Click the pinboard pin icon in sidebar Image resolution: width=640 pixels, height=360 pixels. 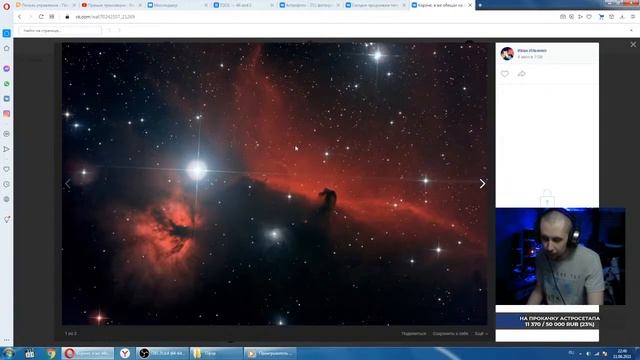click(x=7, y=220)
